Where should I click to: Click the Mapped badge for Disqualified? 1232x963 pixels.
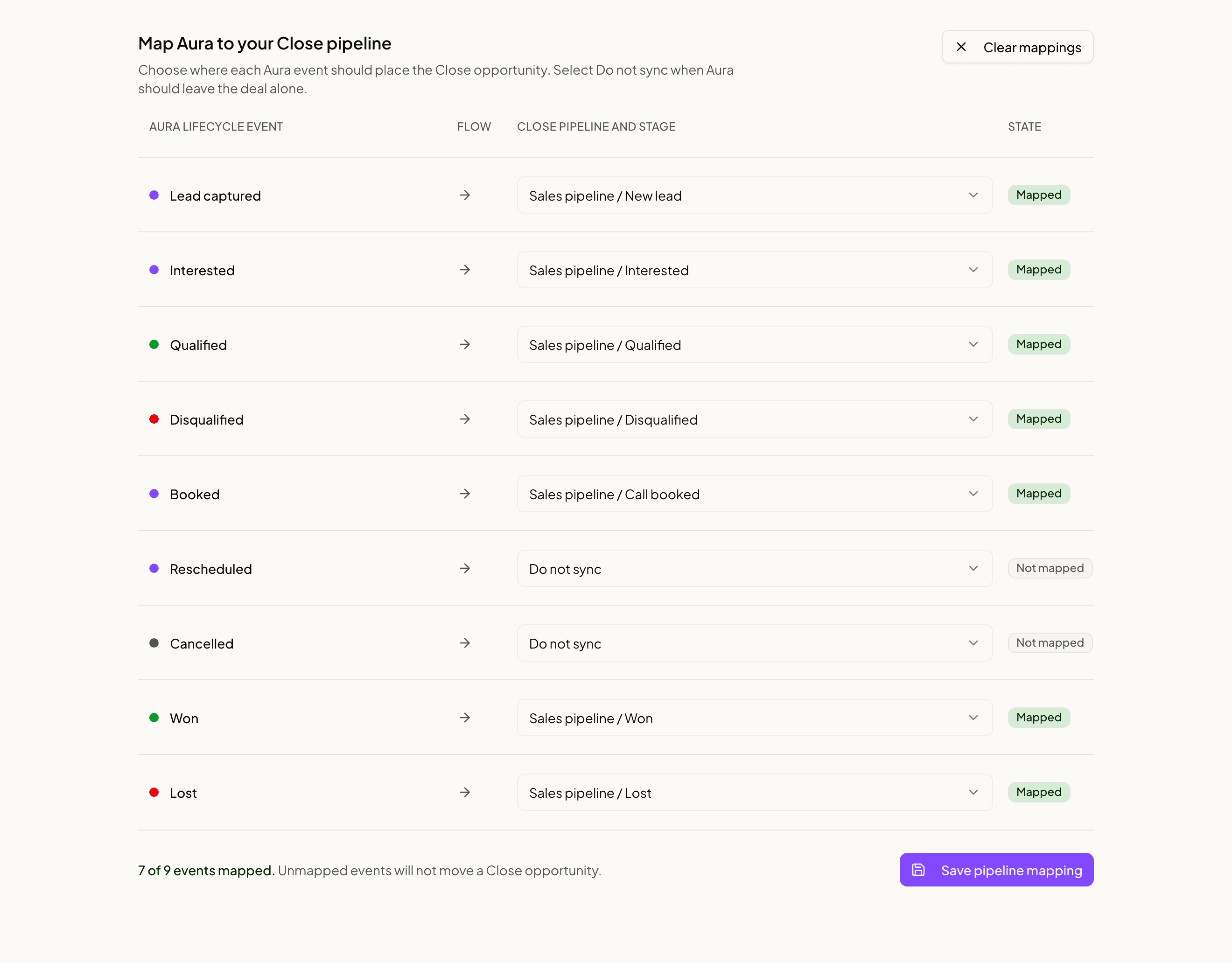[1039, 419]
